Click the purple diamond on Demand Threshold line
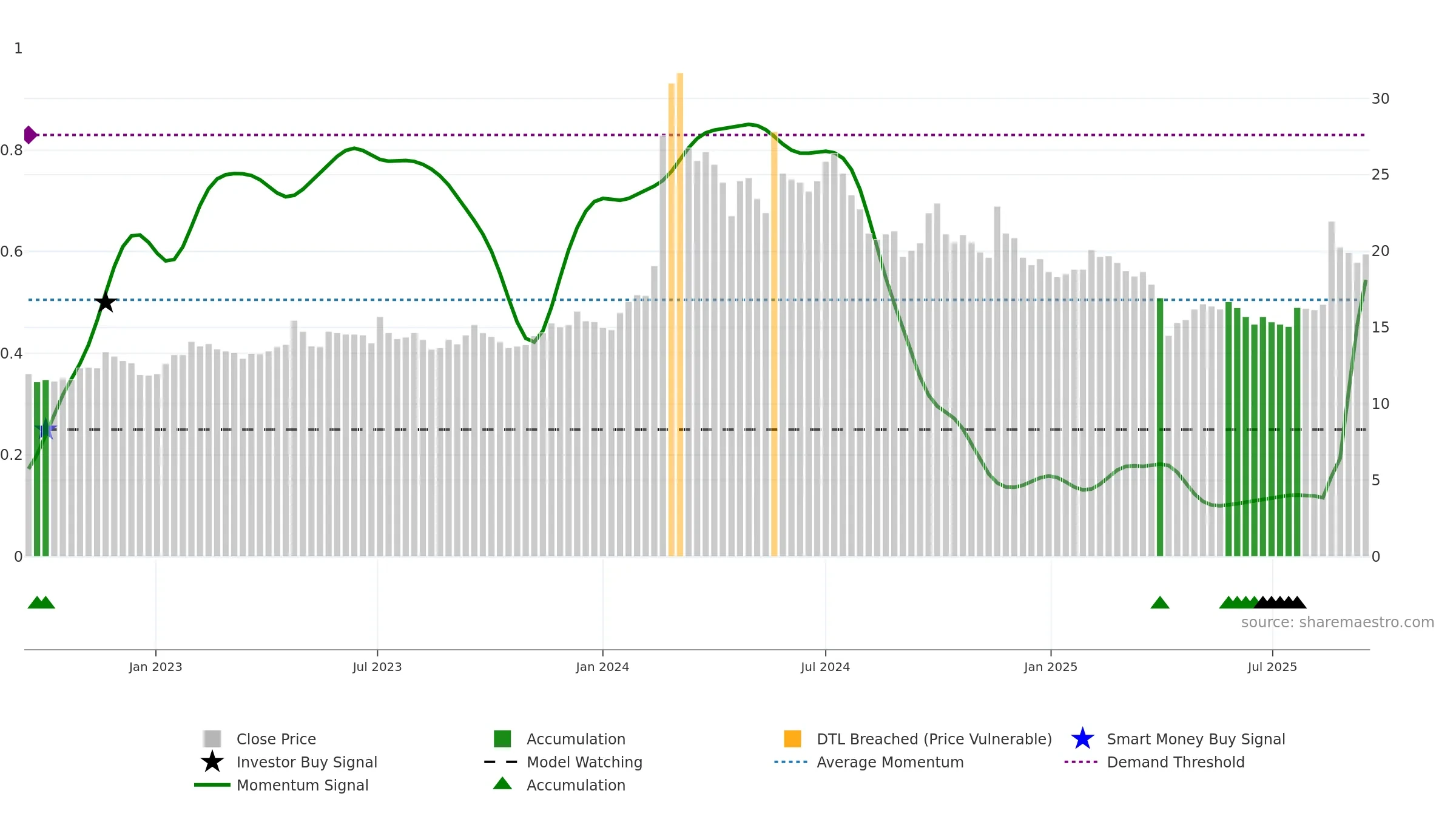This screenshot has height=819, width=1456. [29, 135]
